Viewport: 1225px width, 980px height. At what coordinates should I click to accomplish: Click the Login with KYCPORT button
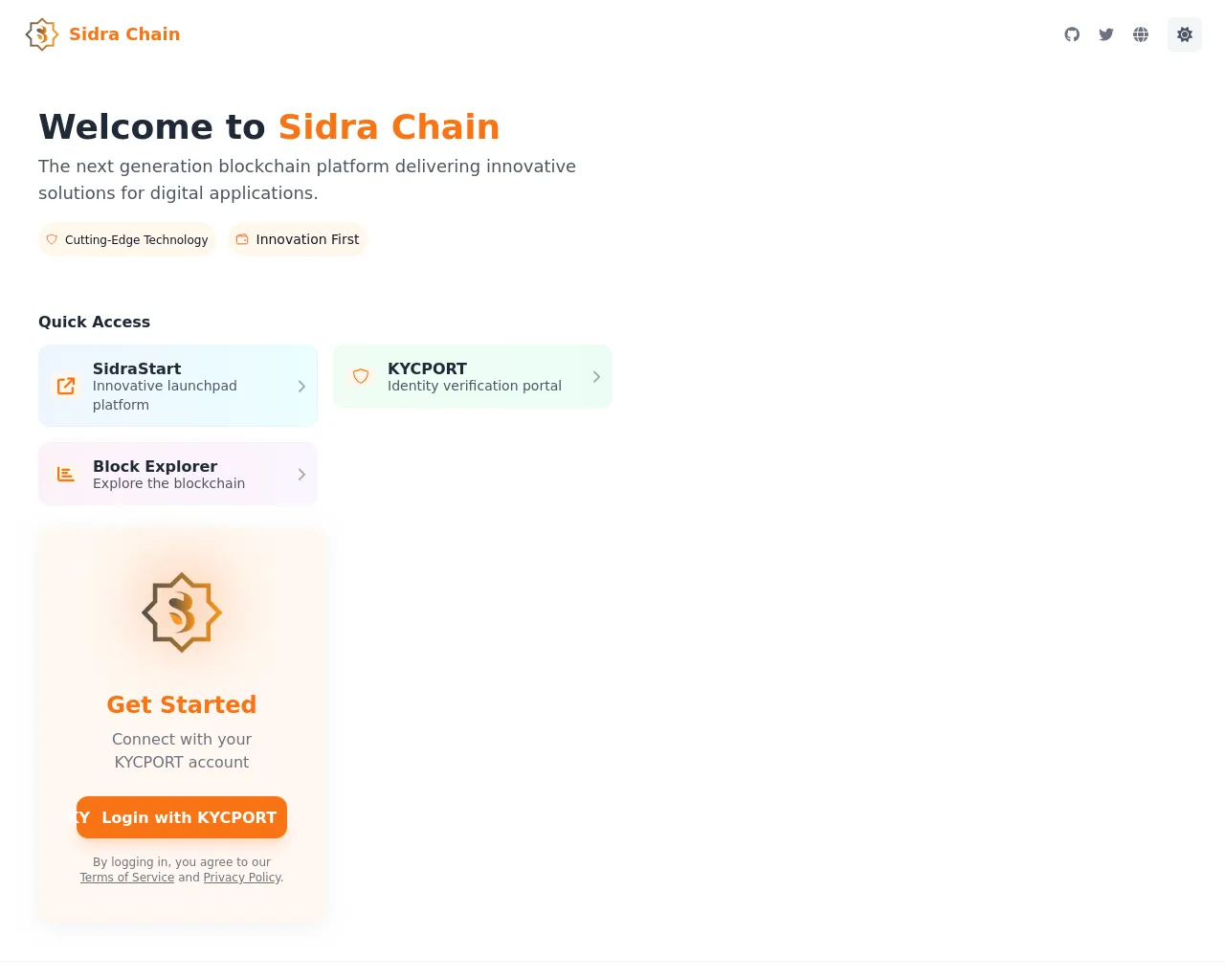click(182, 817)
